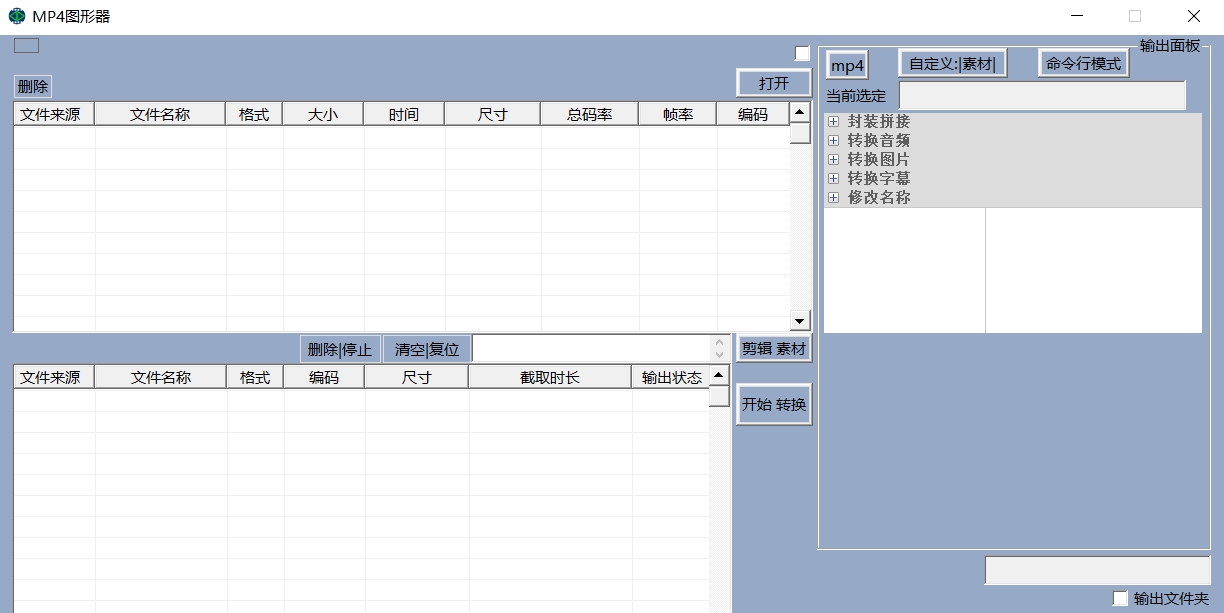The width and height of the screenshot is (1224, 613).
Task: Expand the 转换音频 tree node
Action: point(833,141)
